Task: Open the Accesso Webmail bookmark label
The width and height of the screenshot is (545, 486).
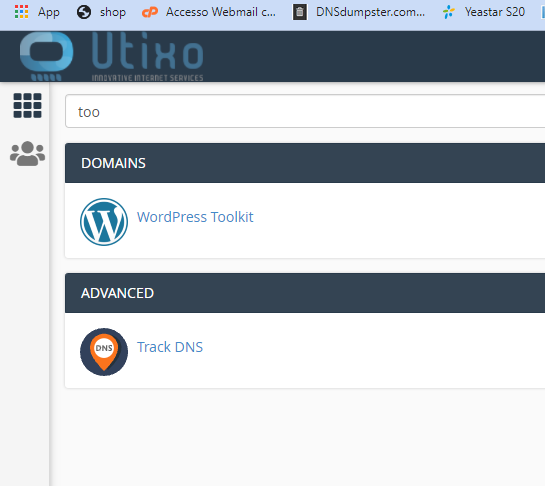Action: coord(221,12)
